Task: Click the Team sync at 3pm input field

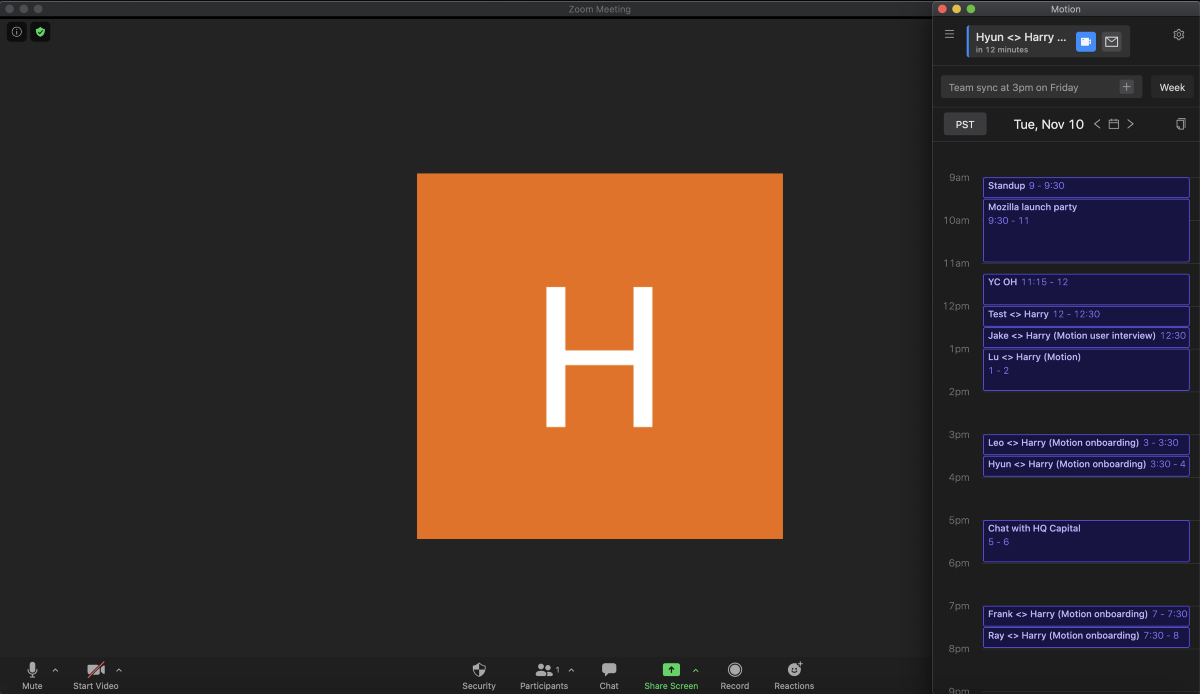Action: point(1030,87)
